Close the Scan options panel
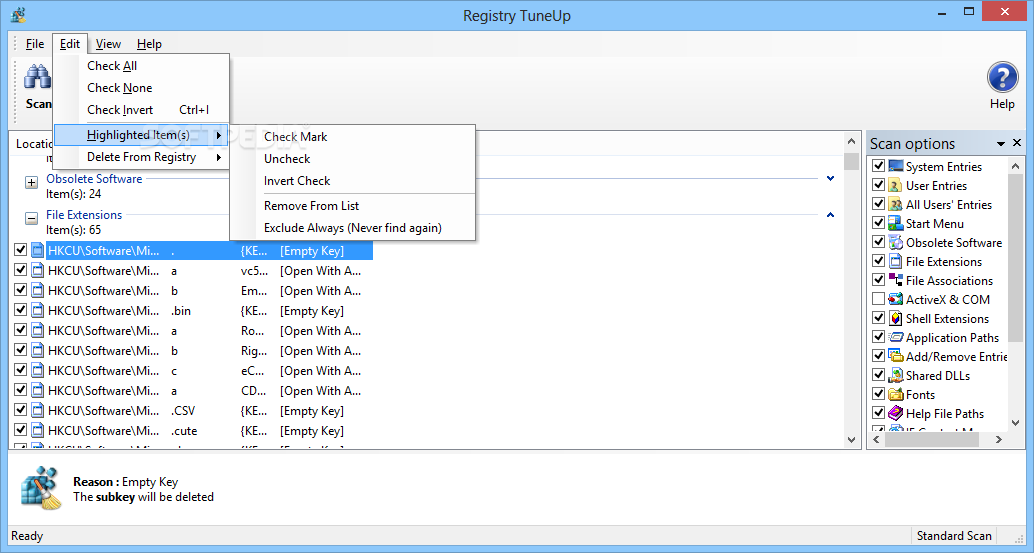 point(1016,143)
